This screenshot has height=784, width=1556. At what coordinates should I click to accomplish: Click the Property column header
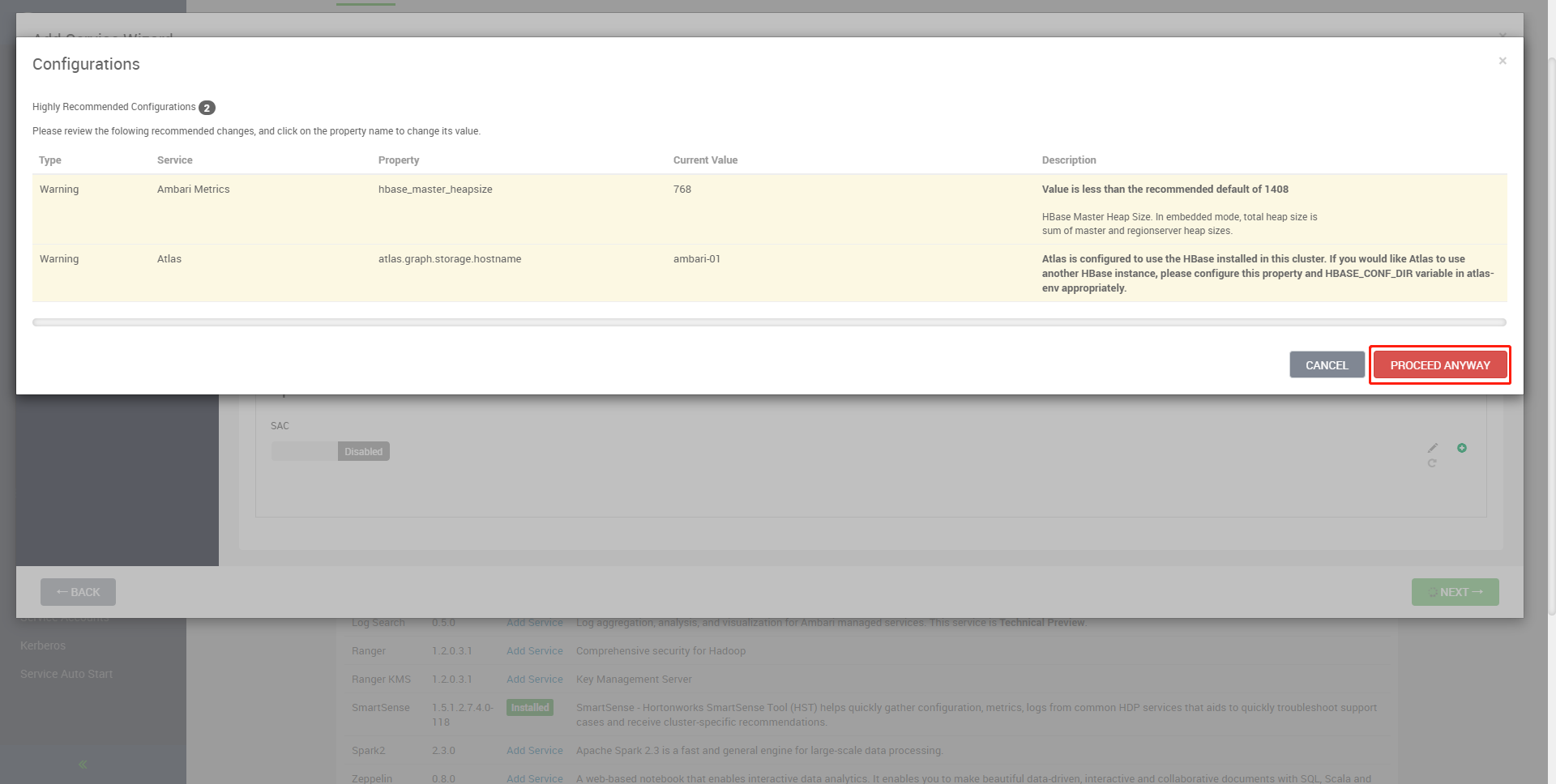tap(399, 160)
